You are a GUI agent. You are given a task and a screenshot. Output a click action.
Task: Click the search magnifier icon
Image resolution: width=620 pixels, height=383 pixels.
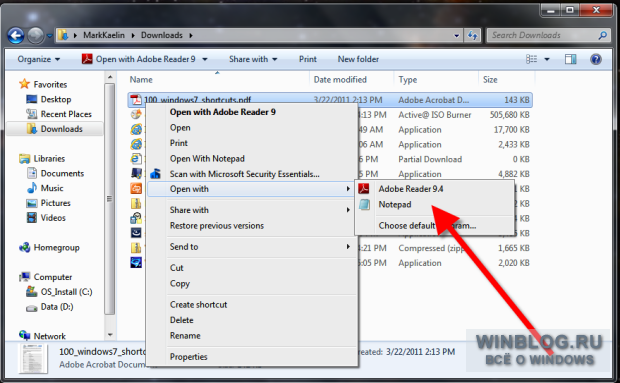[603, 36]
